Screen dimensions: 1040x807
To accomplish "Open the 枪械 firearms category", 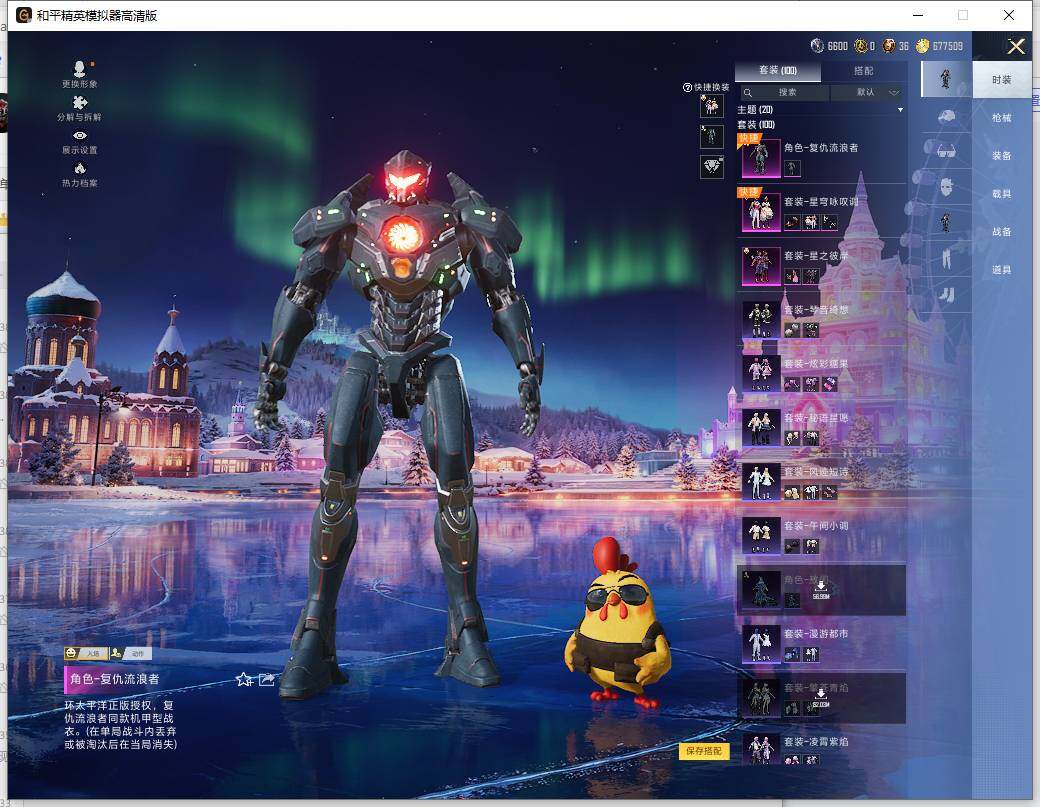I will click(x=1002, y=117).
